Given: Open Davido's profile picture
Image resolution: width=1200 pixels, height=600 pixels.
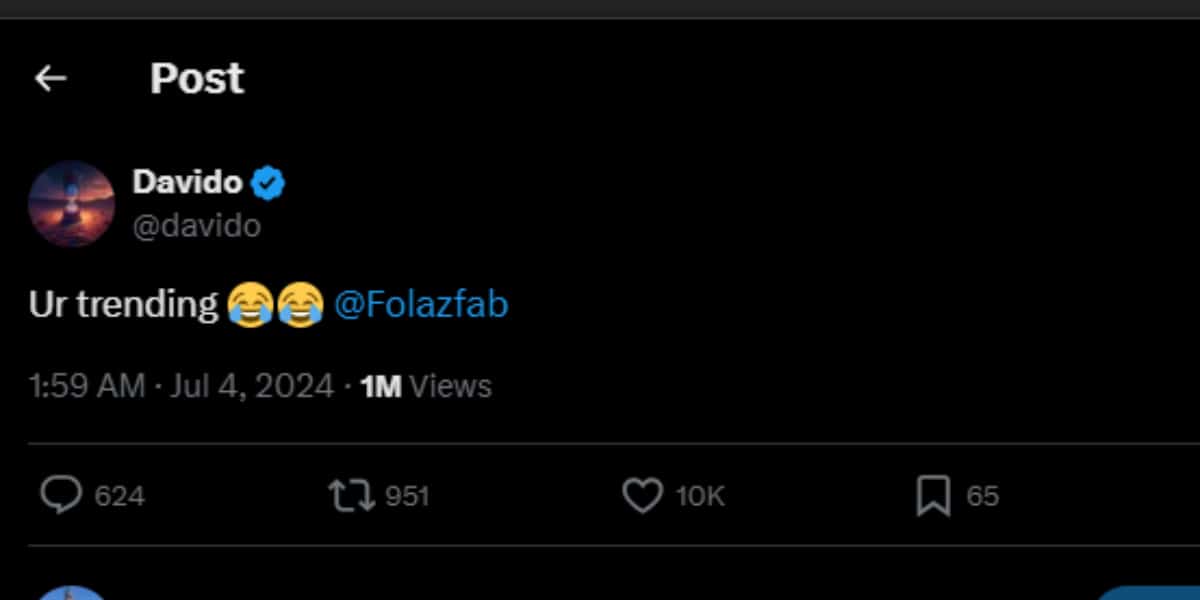Looking at the screenshot, I should tap(72, 204).
